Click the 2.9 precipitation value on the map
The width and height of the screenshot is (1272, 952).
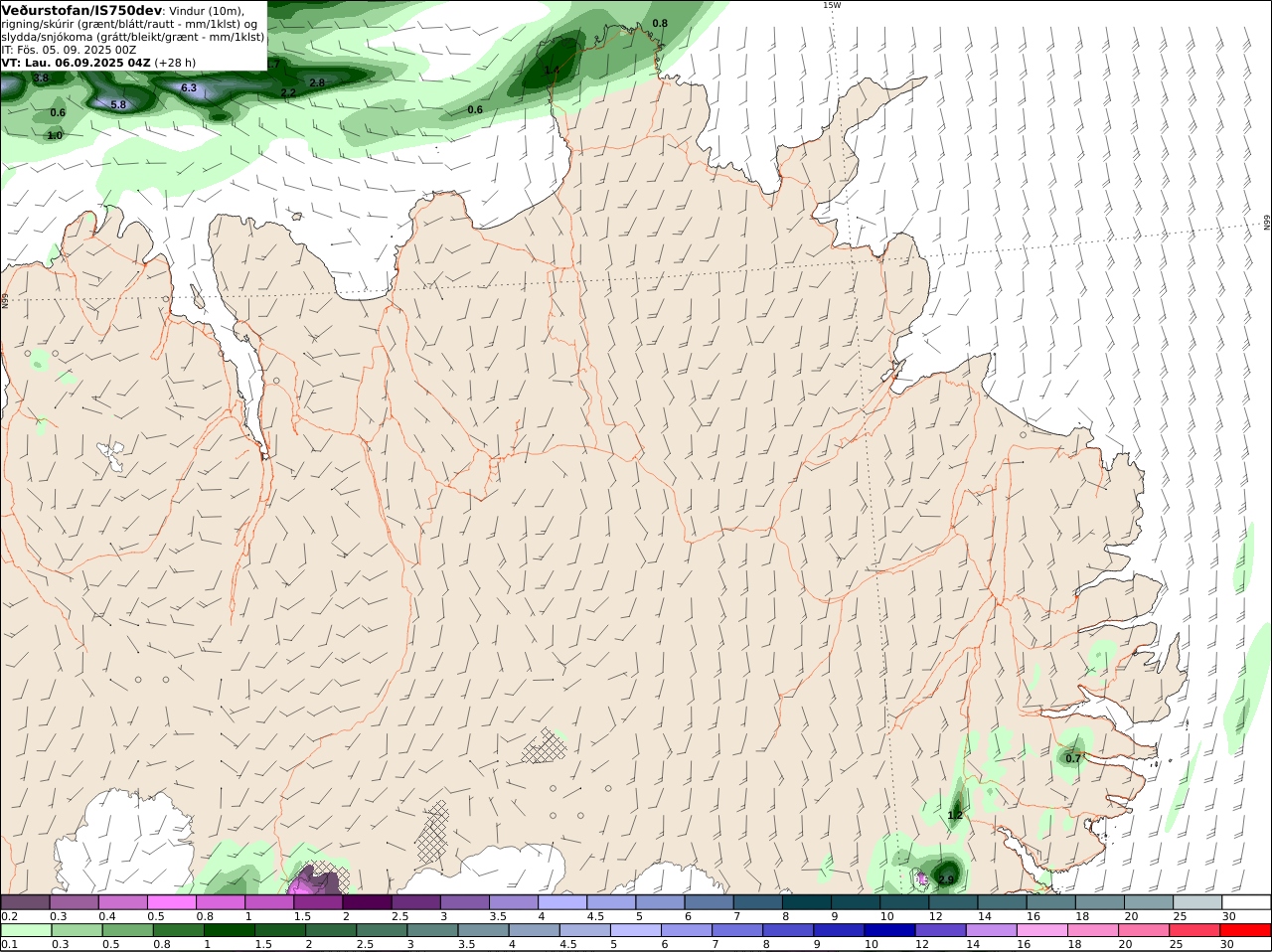946,879
